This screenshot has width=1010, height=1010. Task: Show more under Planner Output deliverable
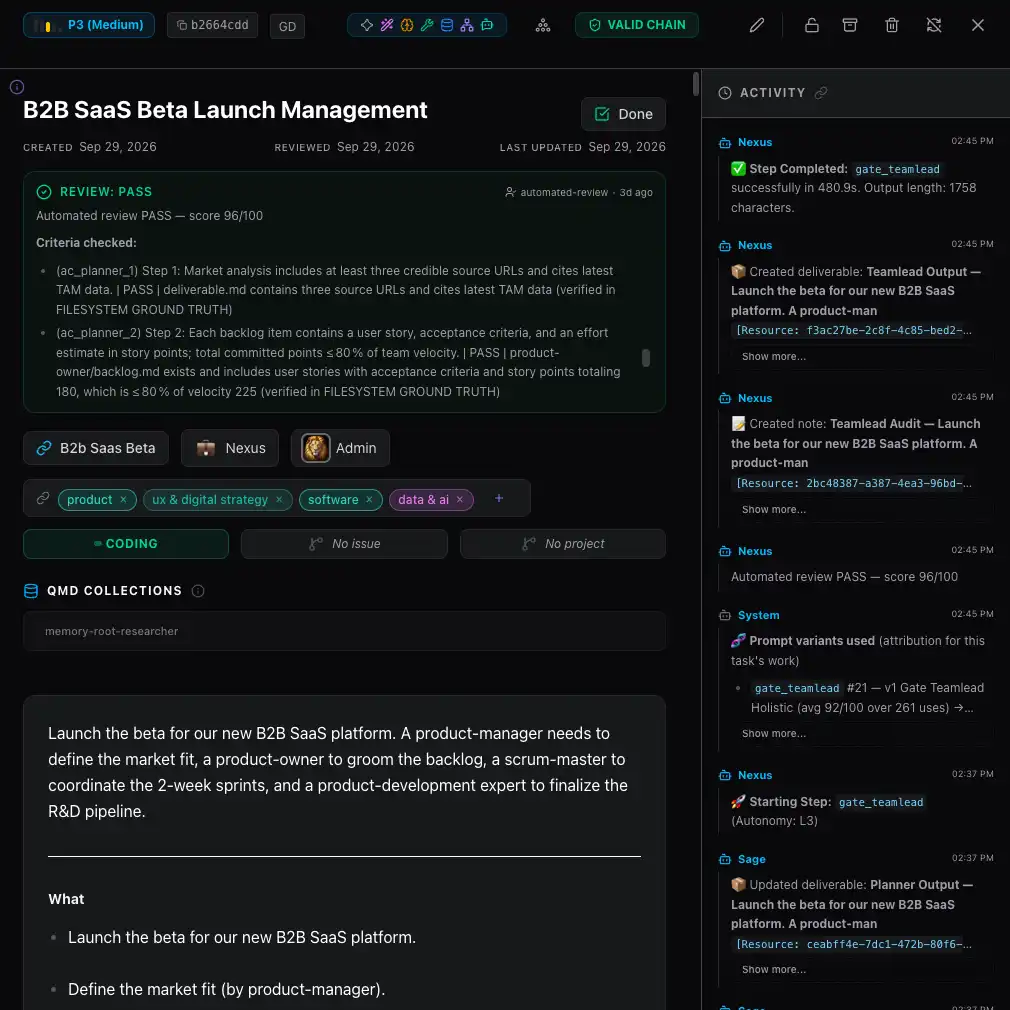(x=773, y=969)
